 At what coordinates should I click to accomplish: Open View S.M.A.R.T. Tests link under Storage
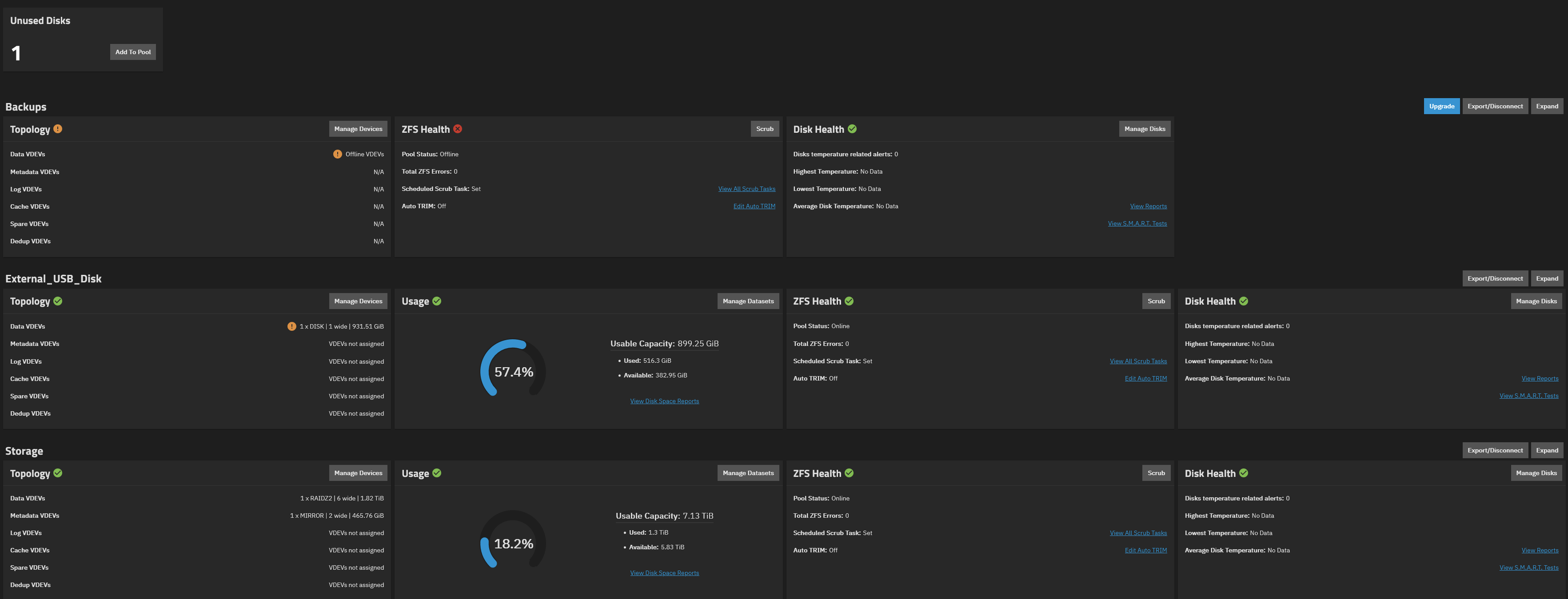click(1528, 568)
